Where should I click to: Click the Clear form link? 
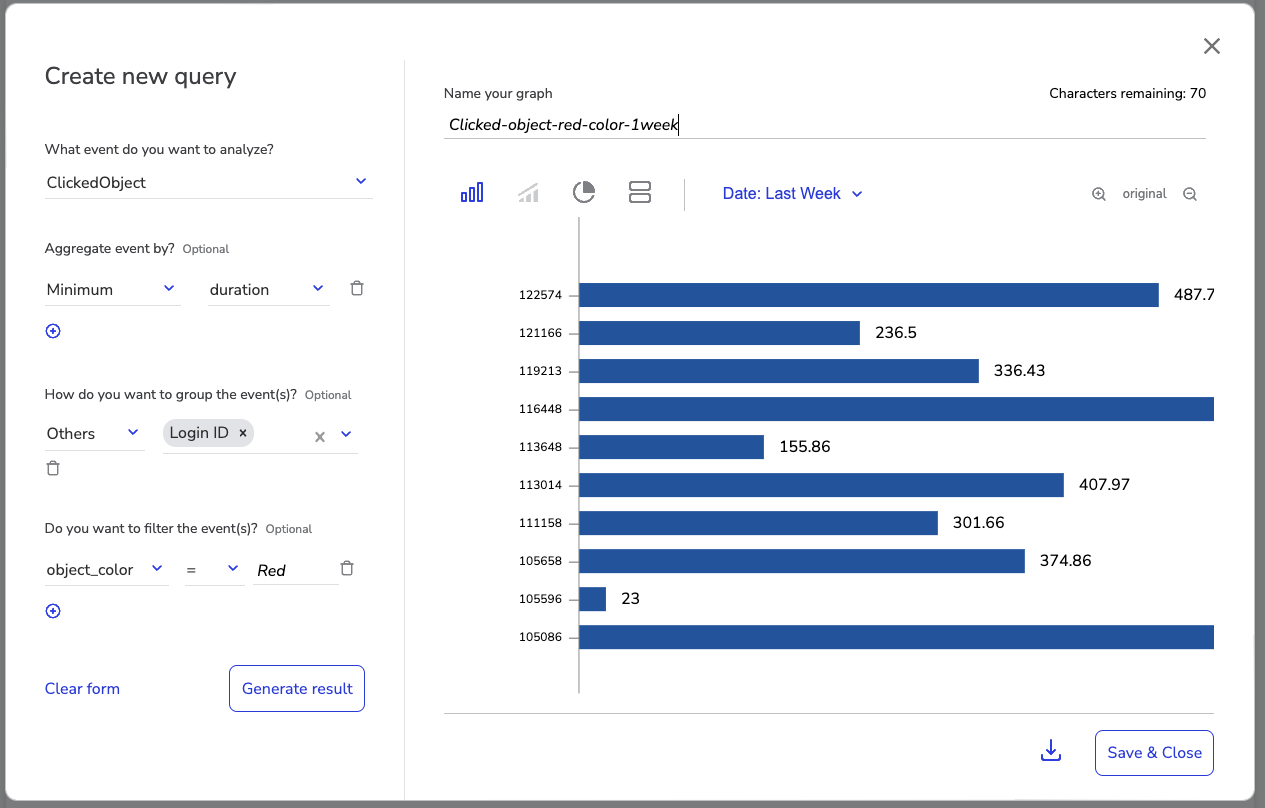82,688
